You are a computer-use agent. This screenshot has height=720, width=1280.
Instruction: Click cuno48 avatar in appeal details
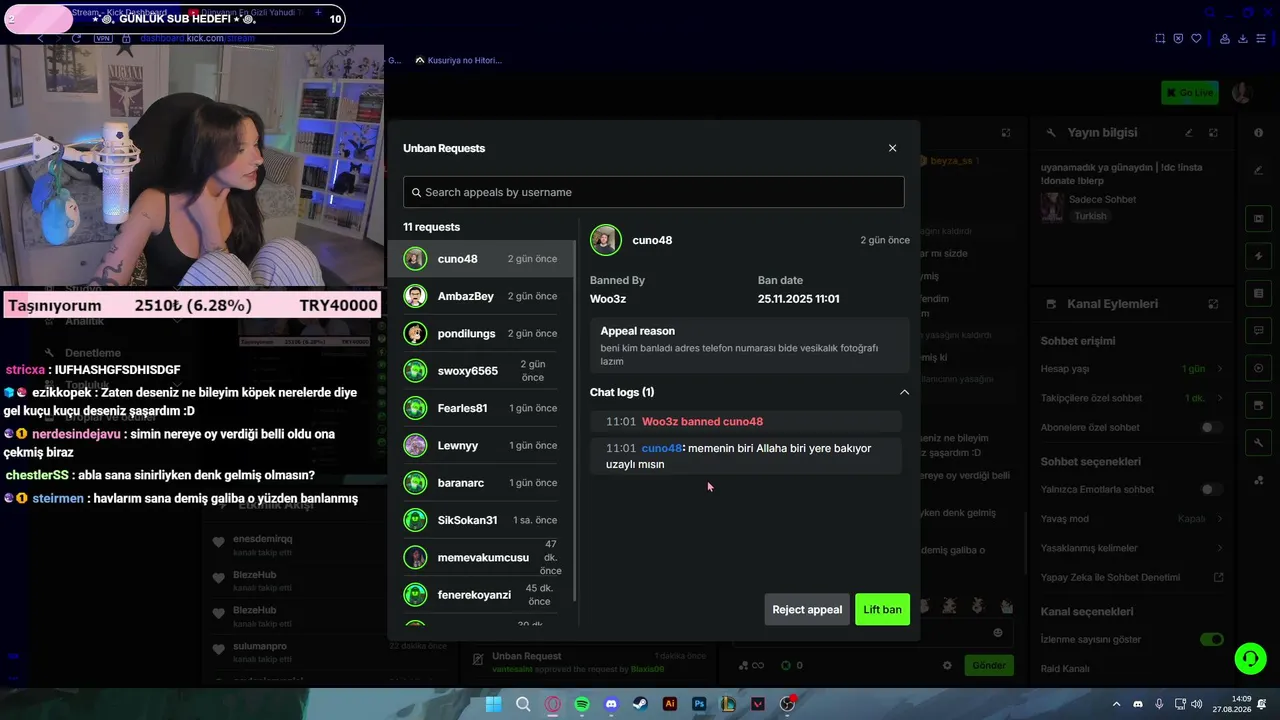coord(606,240)
